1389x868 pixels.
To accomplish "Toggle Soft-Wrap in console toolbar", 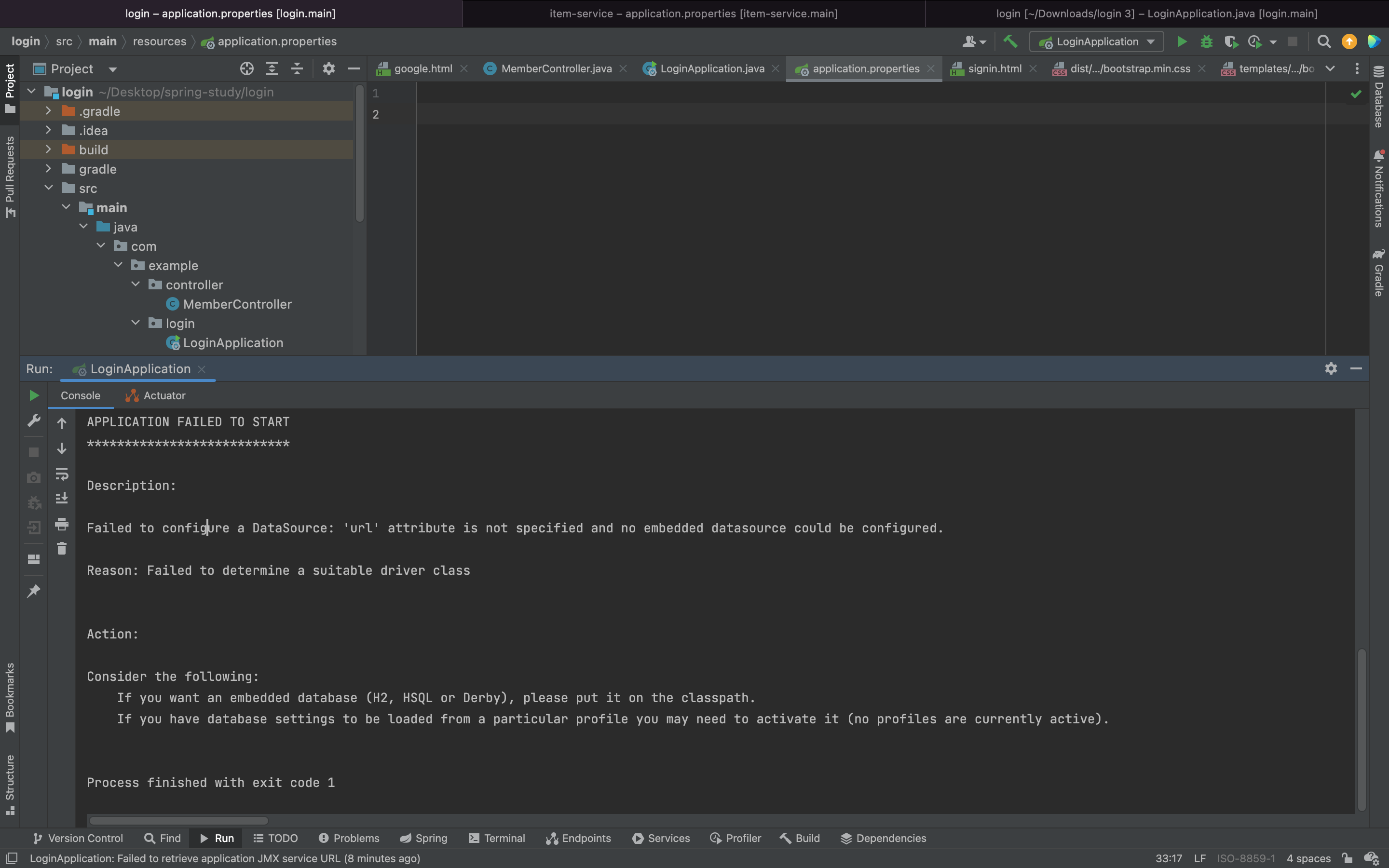I will pyautogui.click(x=61, y=474).
